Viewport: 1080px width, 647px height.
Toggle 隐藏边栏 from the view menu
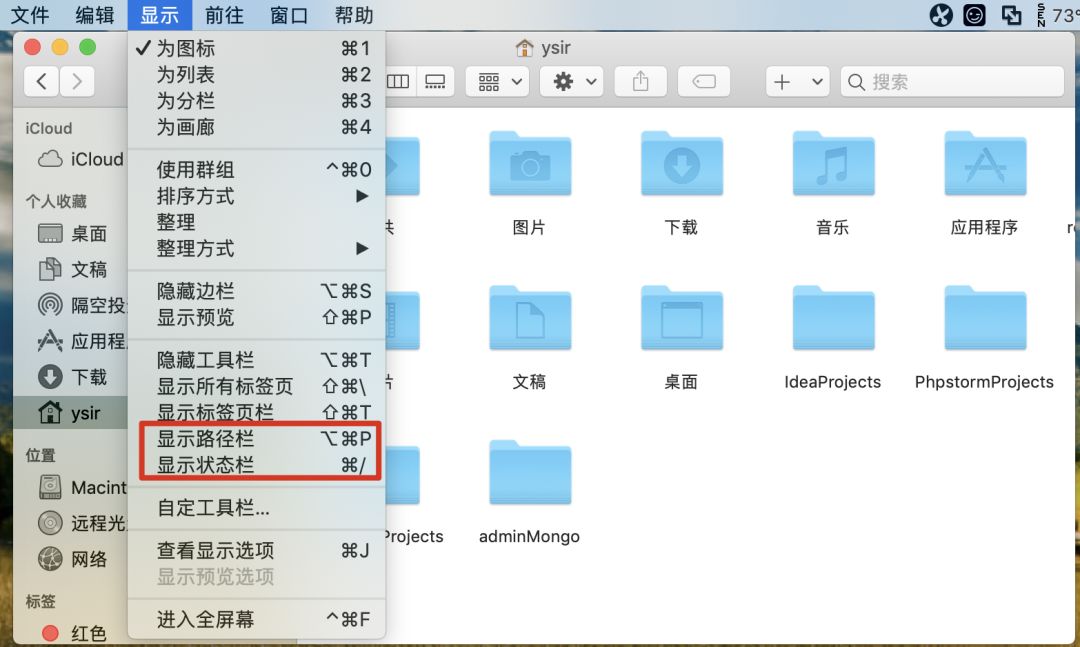point(199,291)
